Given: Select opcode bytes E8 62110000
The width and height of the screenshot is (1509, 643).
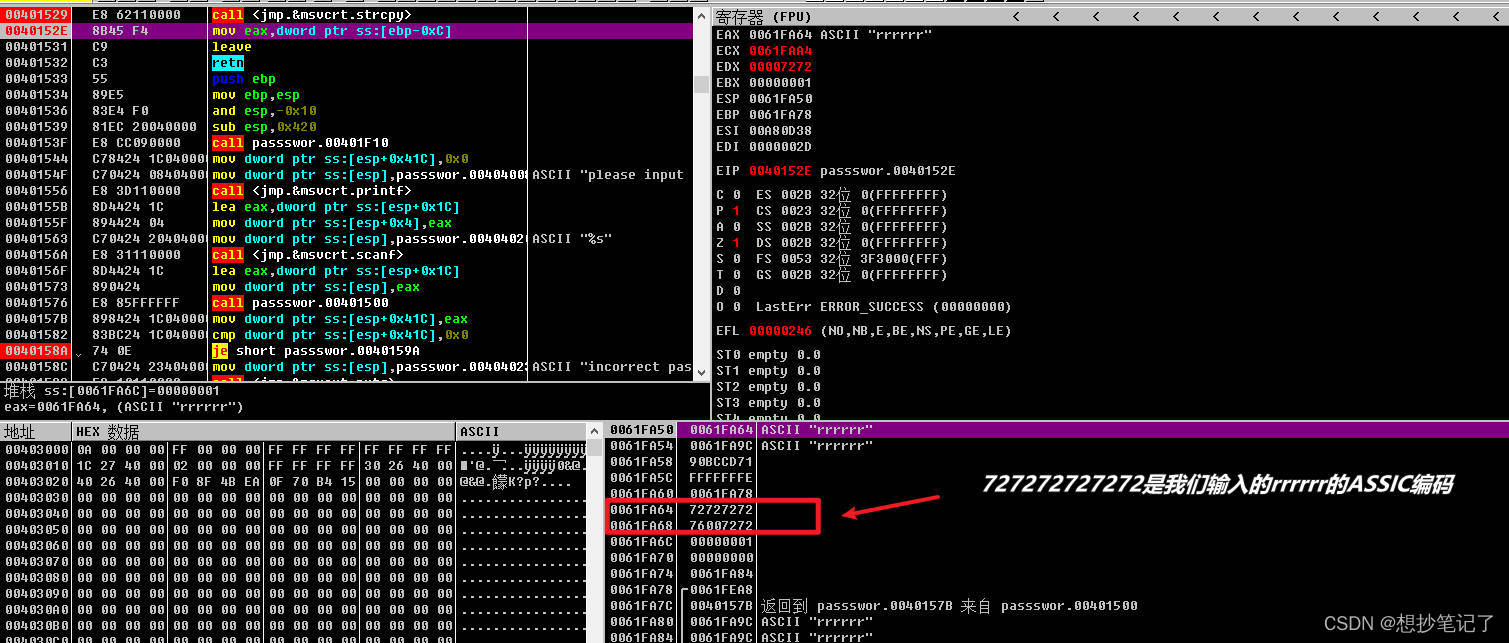Looking at the screenshot, I should pyautogui.click(x=136, y=14).
